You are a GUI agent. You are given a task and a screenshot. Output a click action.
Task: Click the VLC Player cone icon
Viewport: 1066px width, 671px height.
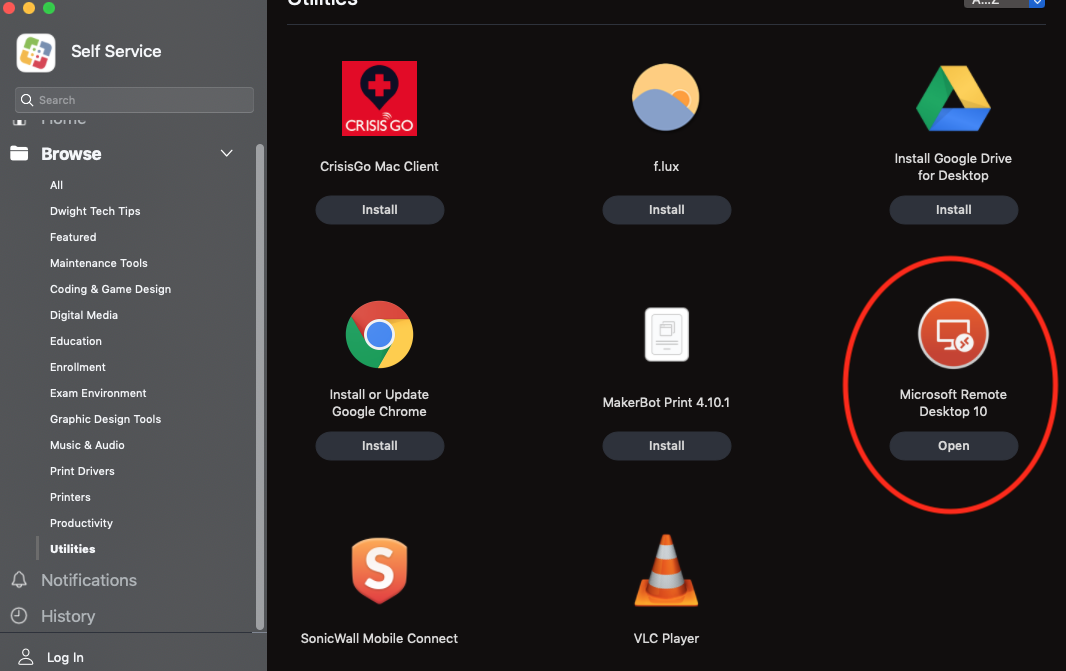[x=666, y=570]
